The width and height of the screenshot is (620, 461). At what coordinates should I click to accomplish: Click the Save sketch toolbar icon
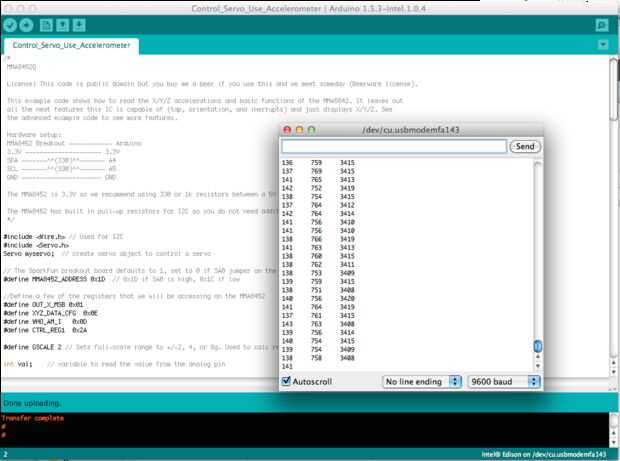79,25
